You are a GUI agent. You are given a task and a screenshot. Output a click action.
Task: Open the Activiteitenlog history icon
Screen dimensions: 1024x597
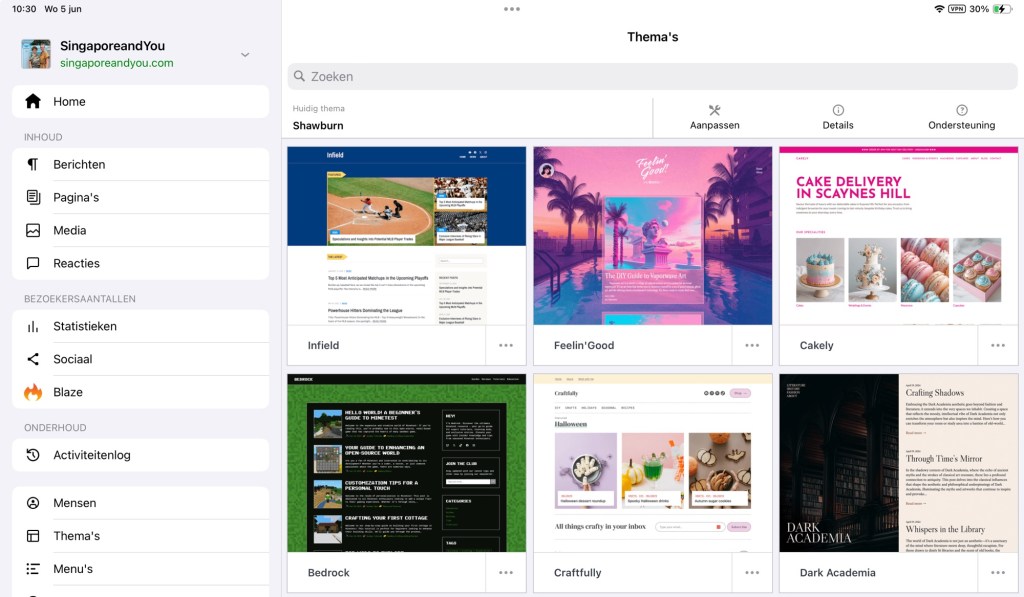pyautogui.click(x=33, y=455)
